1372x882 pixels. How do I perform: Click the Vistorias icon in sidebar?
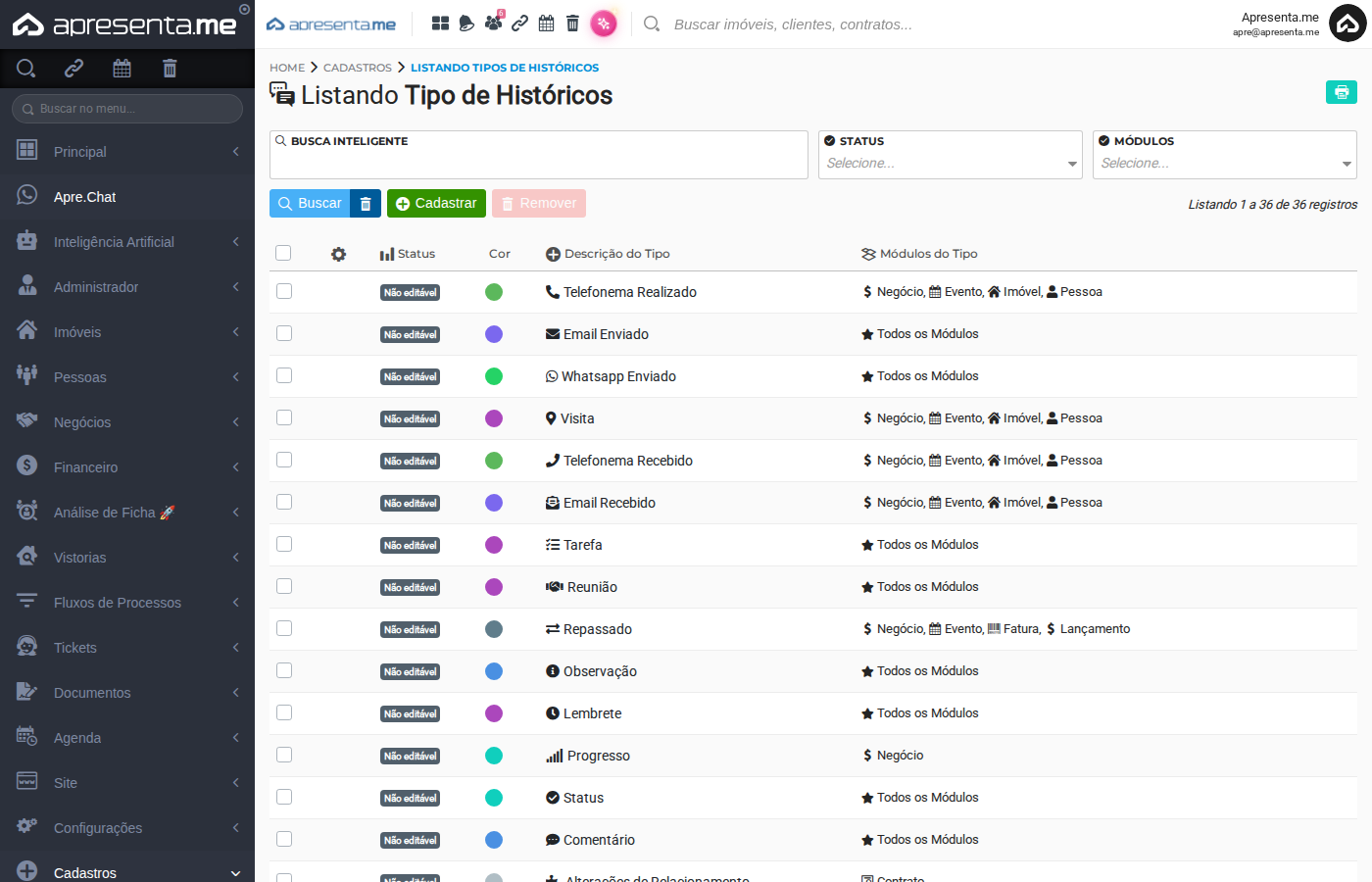click(x=27, y=556)
